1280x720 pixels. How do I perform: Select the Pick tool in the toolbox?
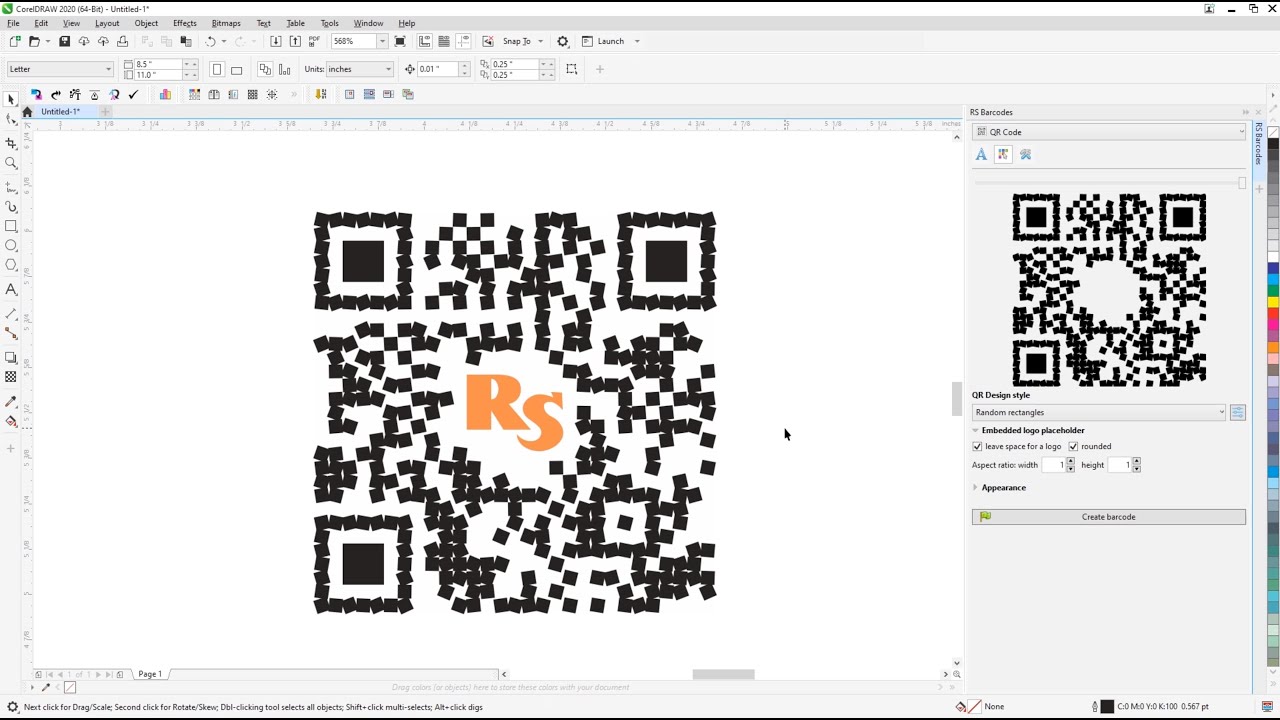point(11,99)
